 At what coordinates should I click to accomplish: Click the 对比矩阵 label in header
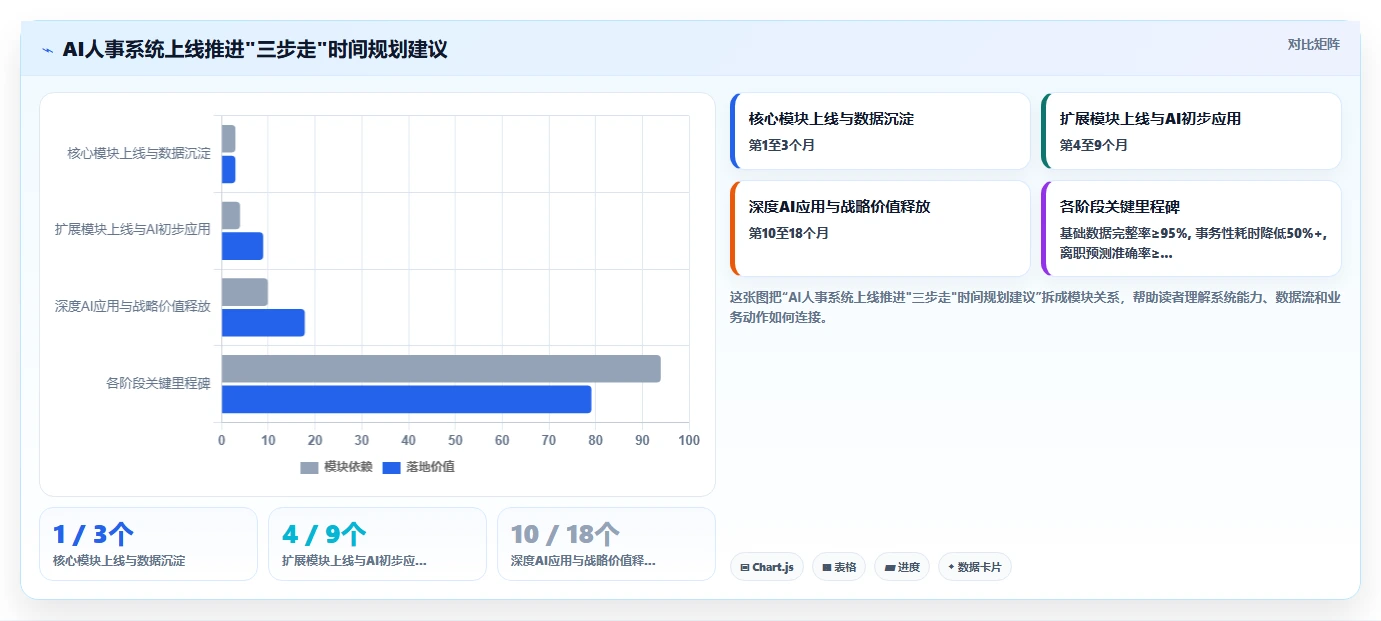[1313, 44]
